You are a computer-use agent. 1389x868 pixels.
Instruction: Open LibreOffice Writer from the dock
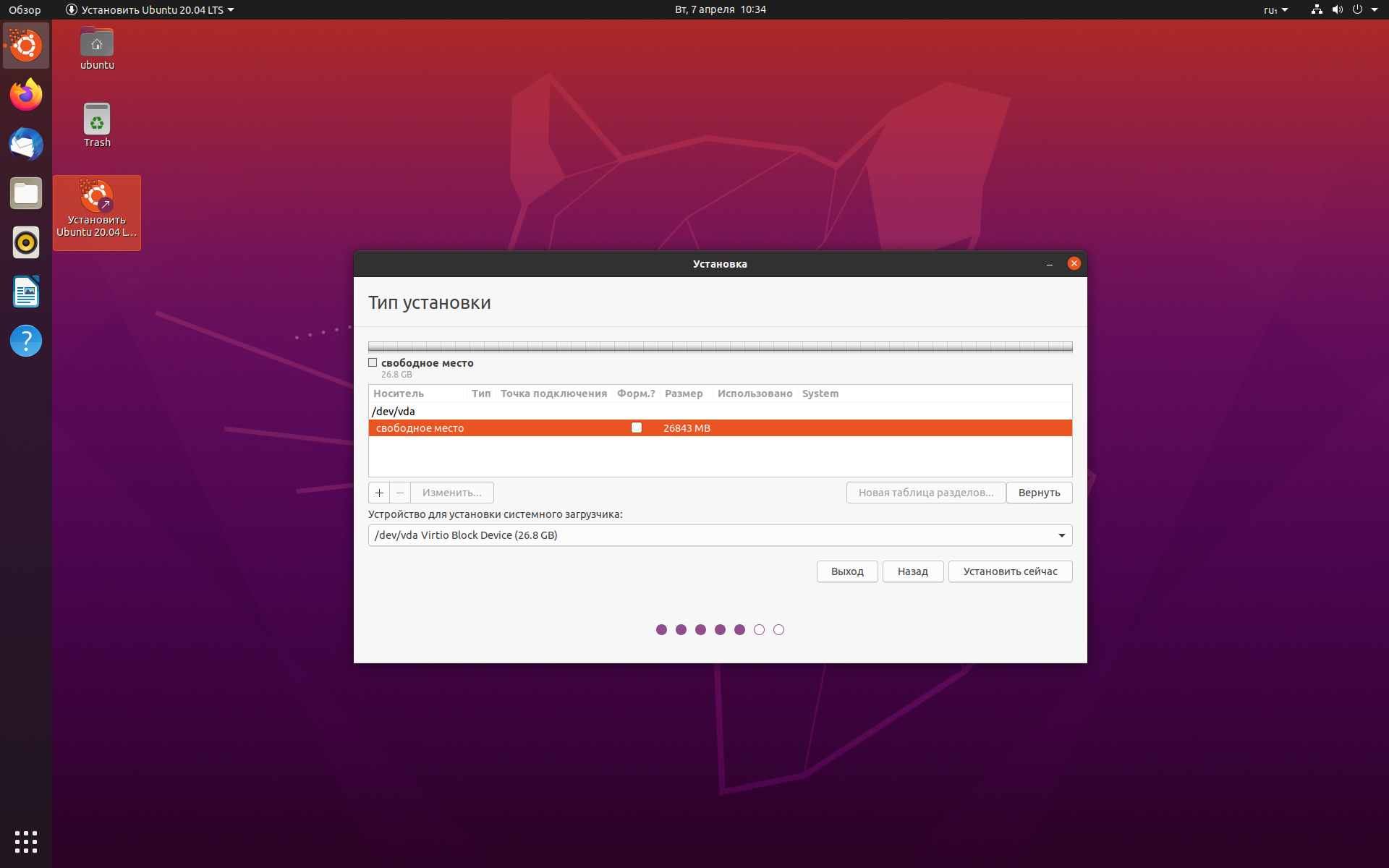tap(26, 292)
